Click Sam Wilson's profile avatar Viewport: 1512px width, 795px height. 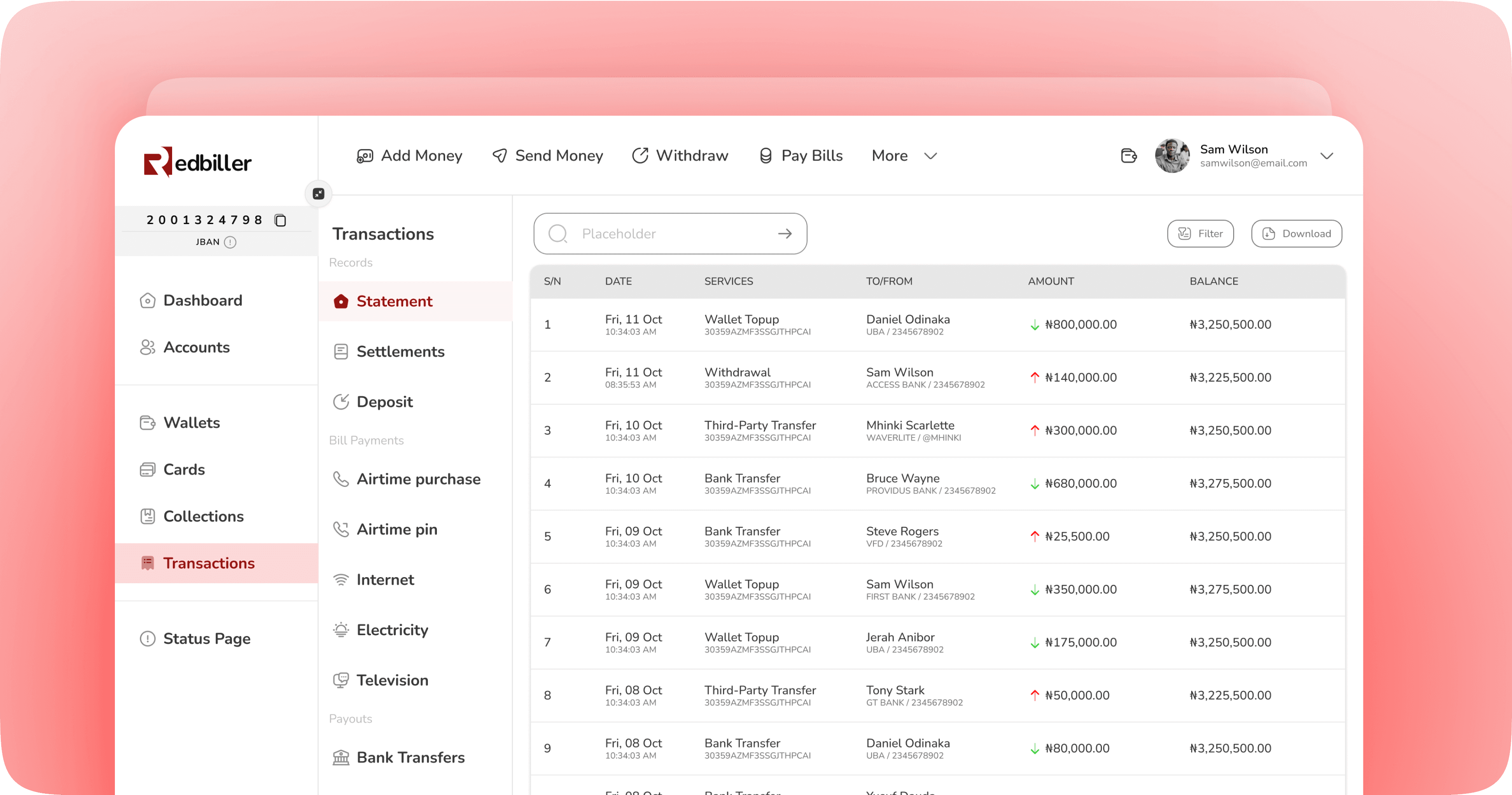click(x=1172, y=156)
